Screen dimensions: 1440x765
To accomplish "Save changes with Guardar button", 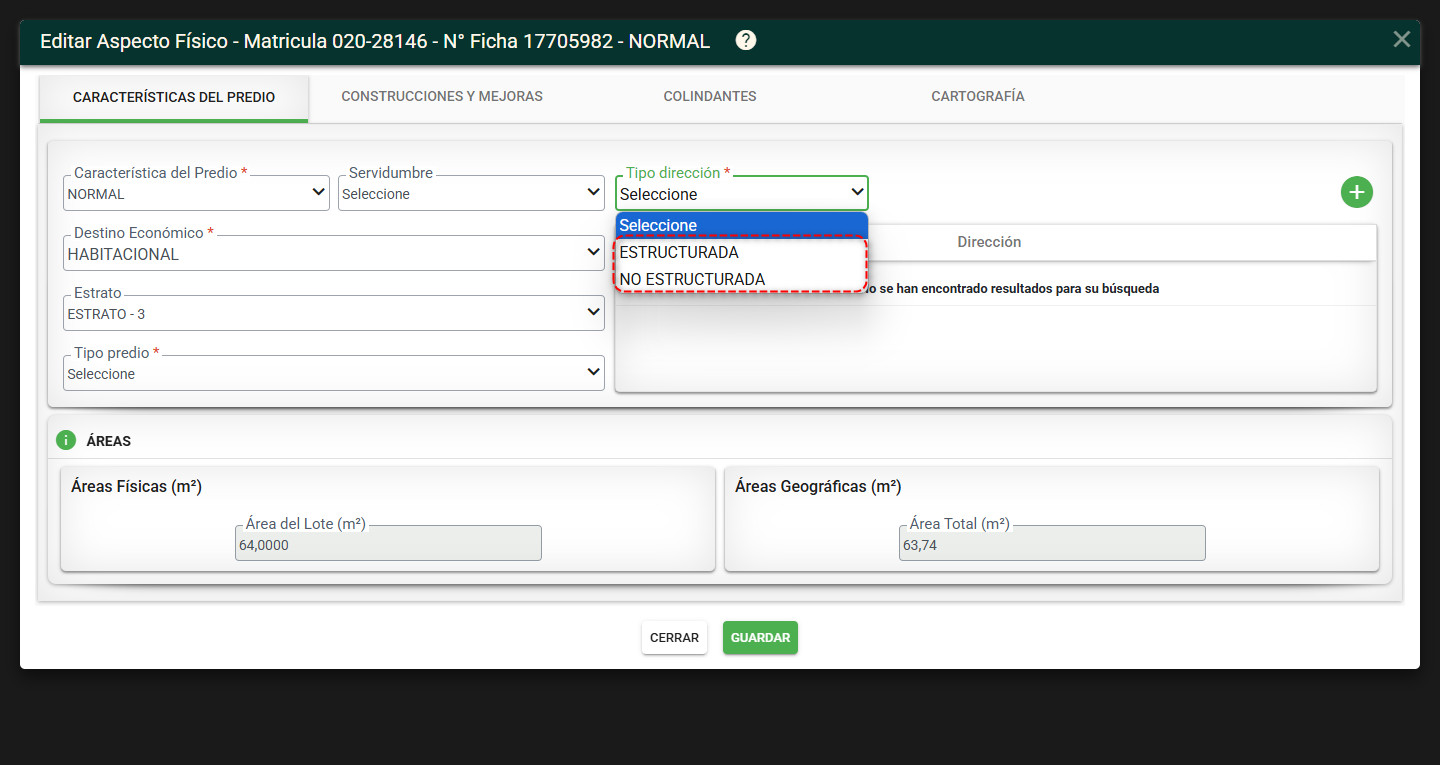I will (760, 637).
